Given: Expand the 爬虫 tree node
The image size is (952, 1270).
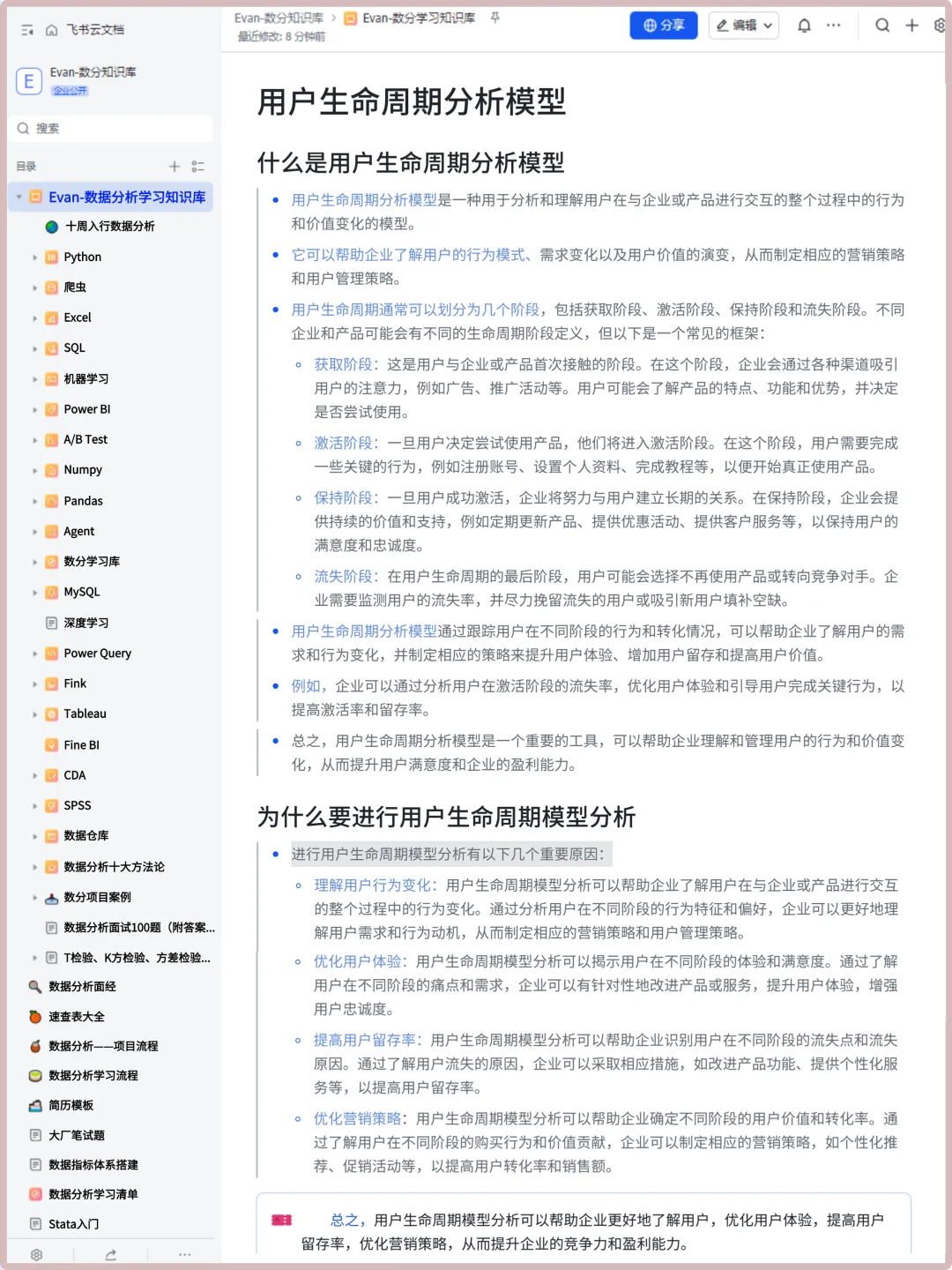Looking at the screenshot, I should pyautogui.click(x=35, y=288).
